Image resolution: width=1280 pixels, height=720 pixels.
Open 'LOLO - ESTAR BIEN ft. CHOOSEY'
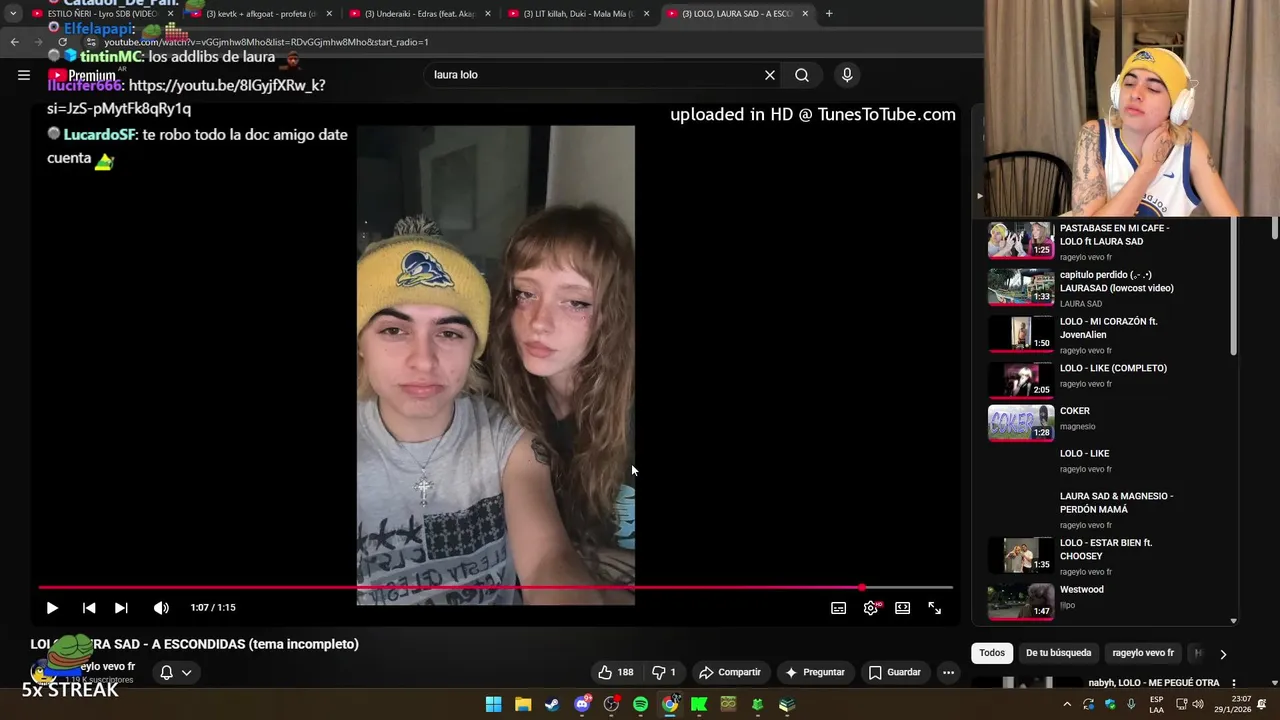click(x=1105, y=549)
